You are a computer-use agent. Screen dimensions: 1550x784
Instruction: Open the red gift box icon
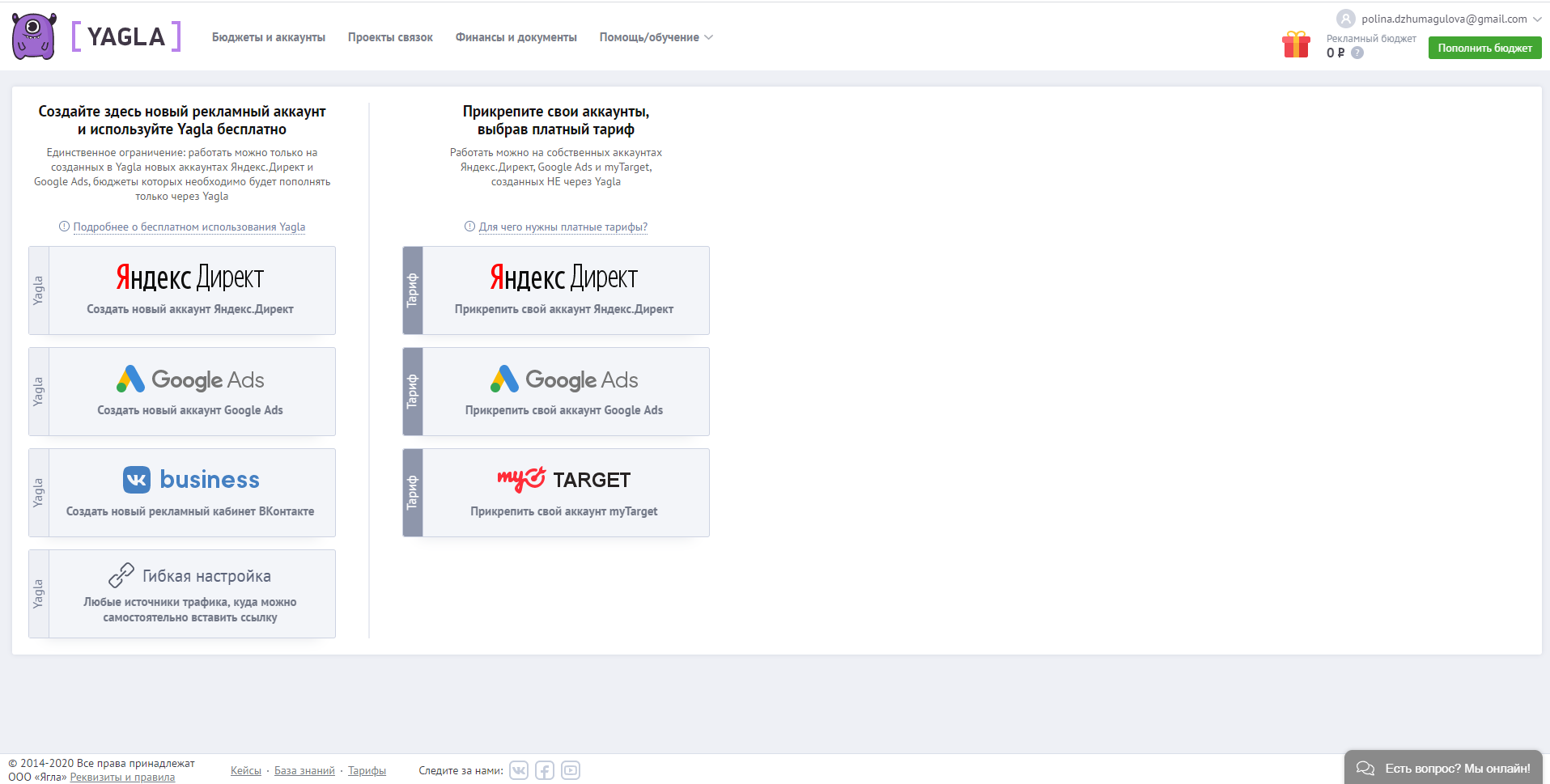[x=1296, y=44]
